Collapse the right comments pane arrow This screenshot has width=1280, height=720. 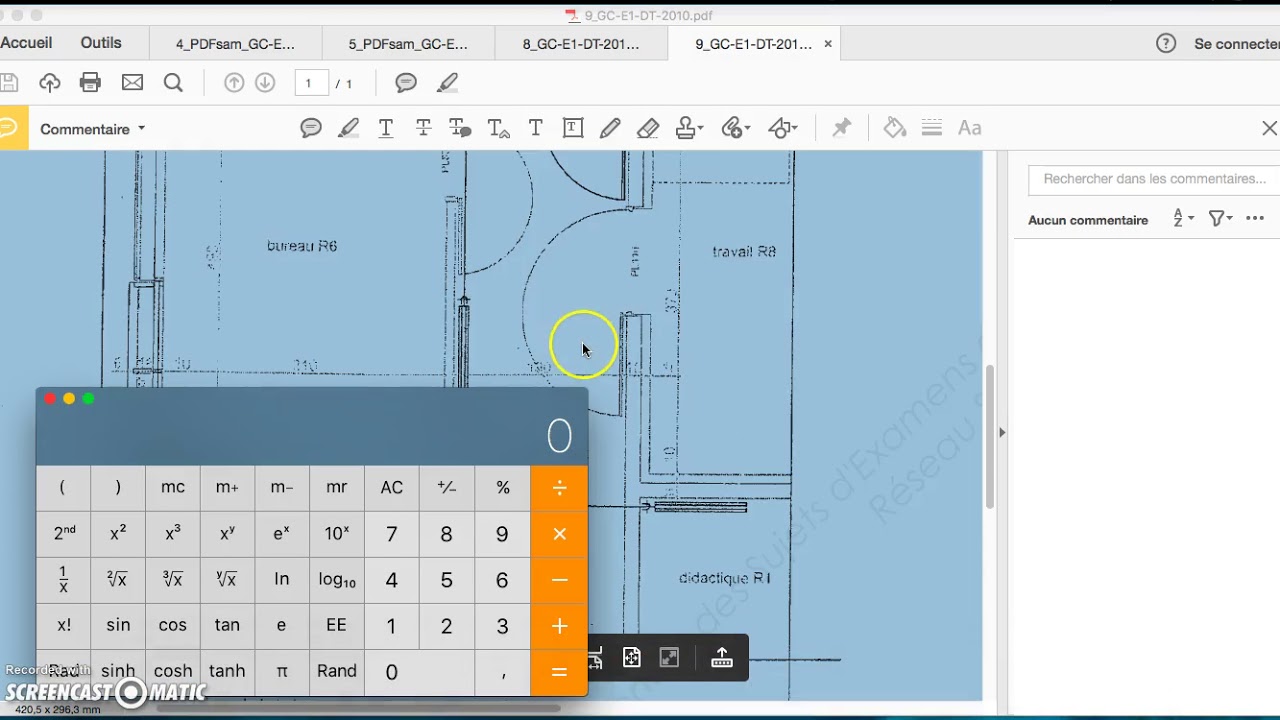click(1002, 433)
